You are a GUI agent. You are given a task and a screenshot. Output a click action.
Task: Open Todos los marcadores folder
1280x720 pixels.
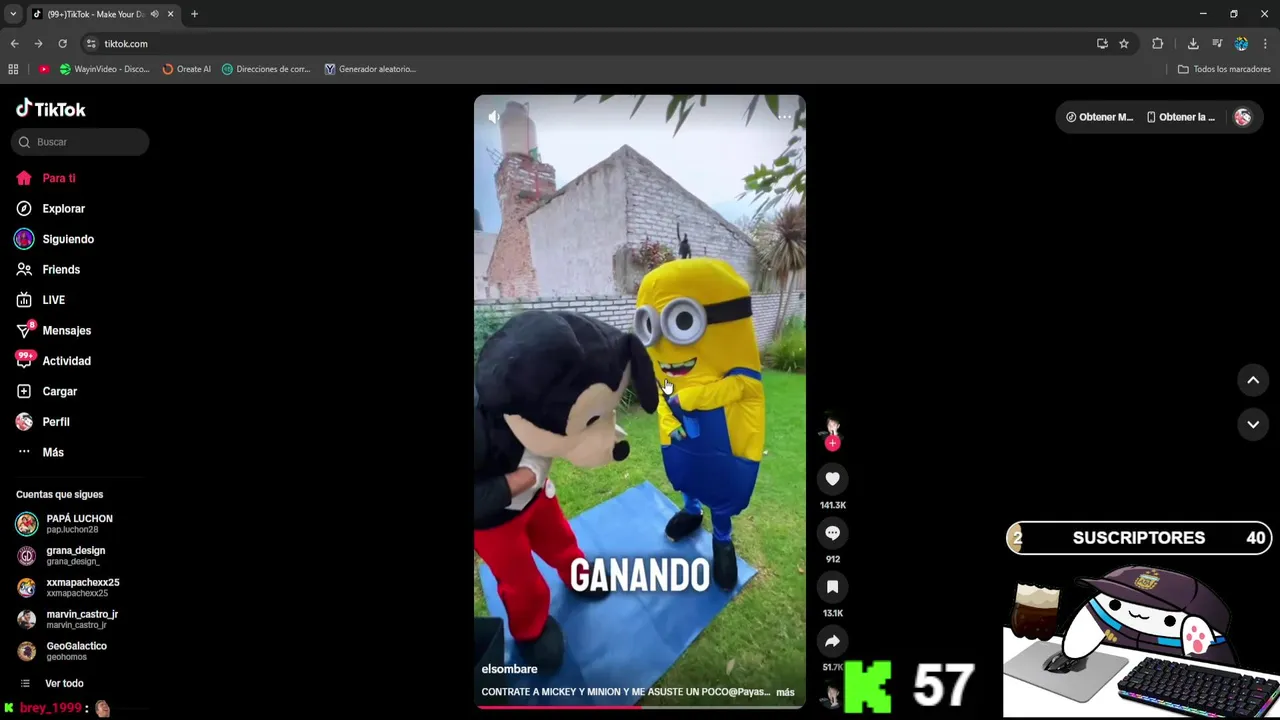[1224, 69]
